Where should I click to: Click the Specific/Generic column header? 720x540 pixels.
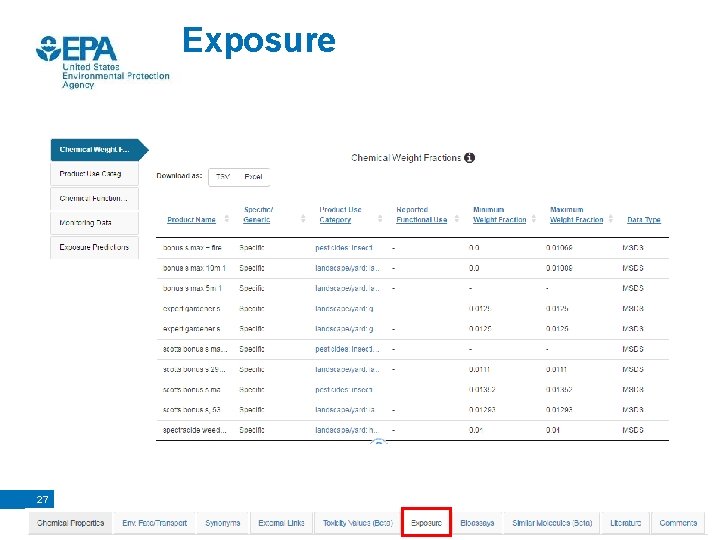click(258, 214)
